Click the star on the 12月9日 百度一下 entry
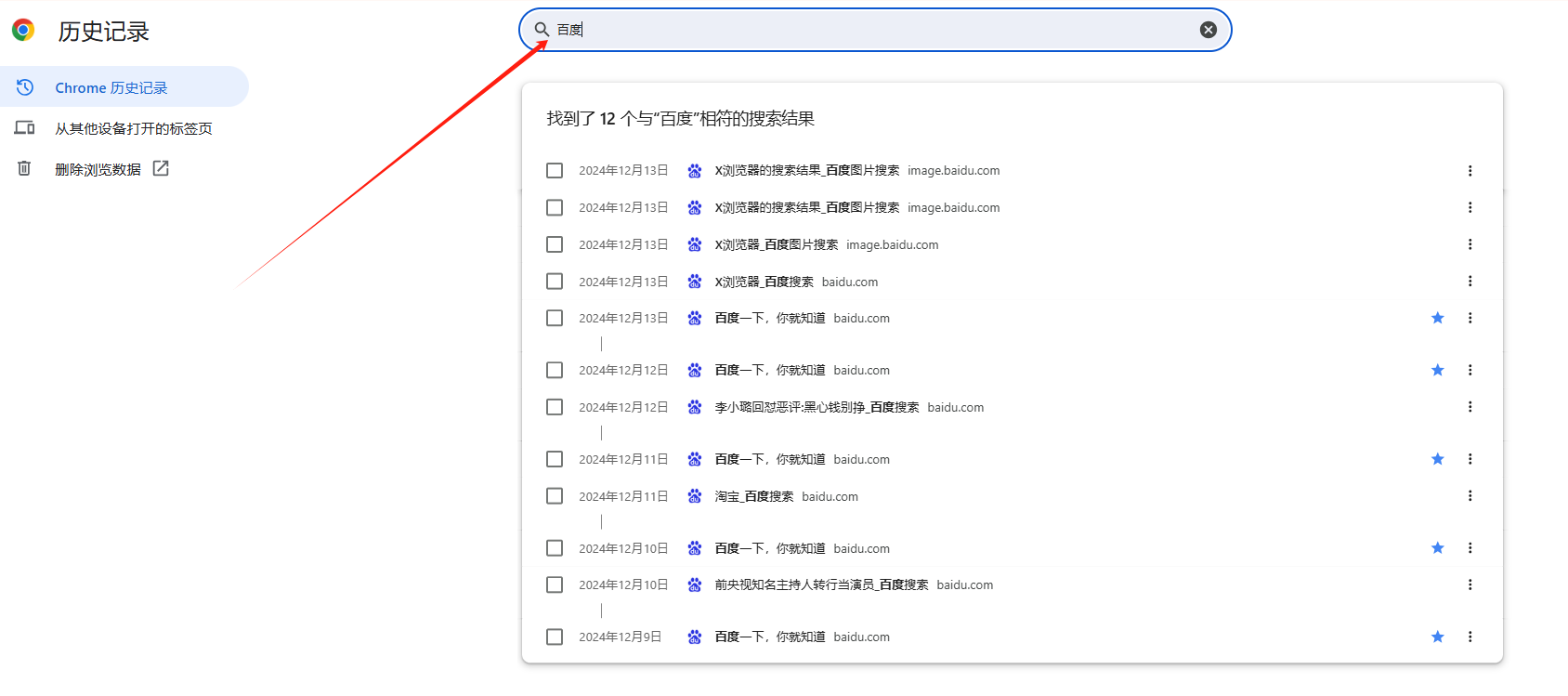The height and width of the screenshot is (696, 1568). point(1438,637)
